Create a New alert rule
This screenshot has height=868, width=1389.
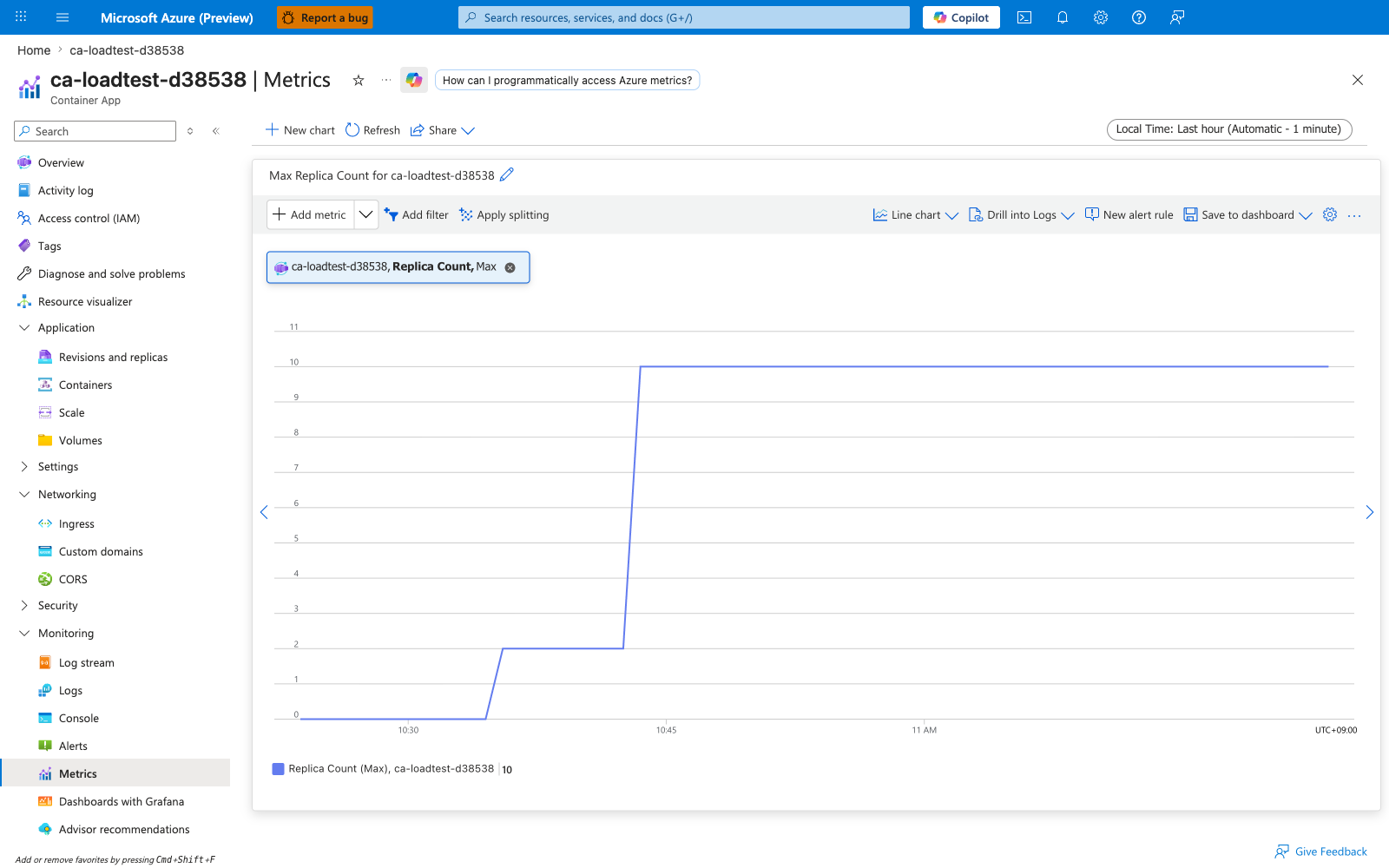pos(1129,215)
